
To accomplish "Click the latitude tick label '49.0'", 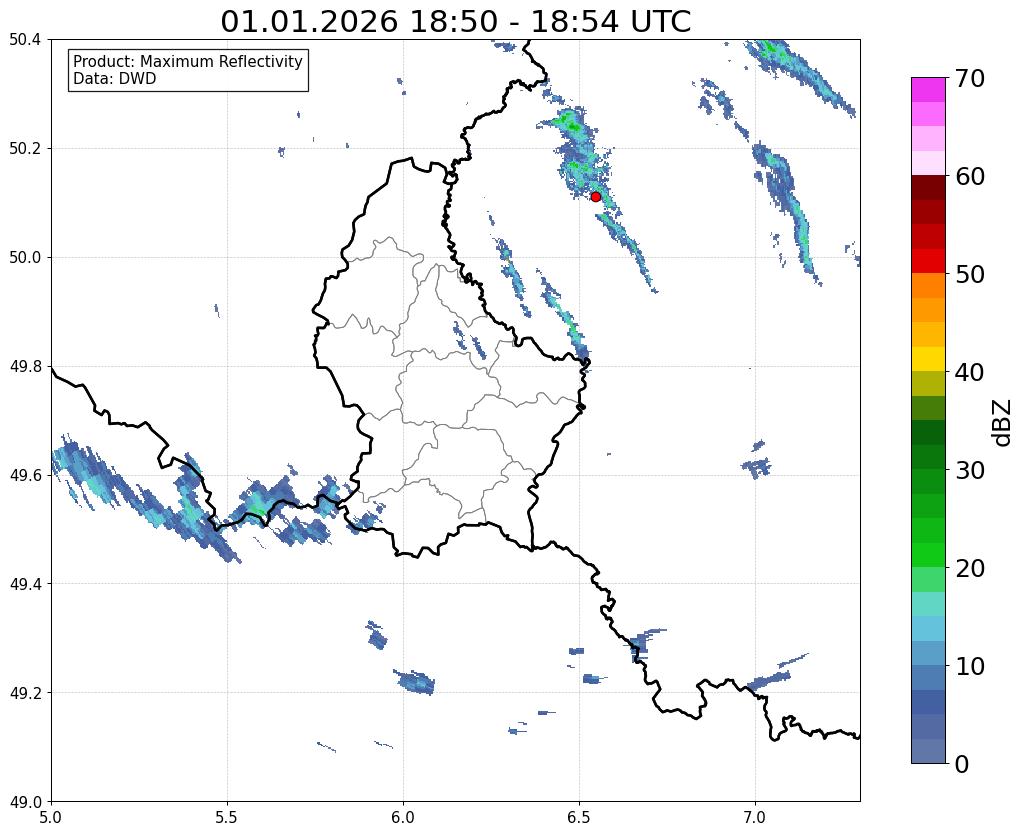I will pyautogui.click(x=25, y=802).
